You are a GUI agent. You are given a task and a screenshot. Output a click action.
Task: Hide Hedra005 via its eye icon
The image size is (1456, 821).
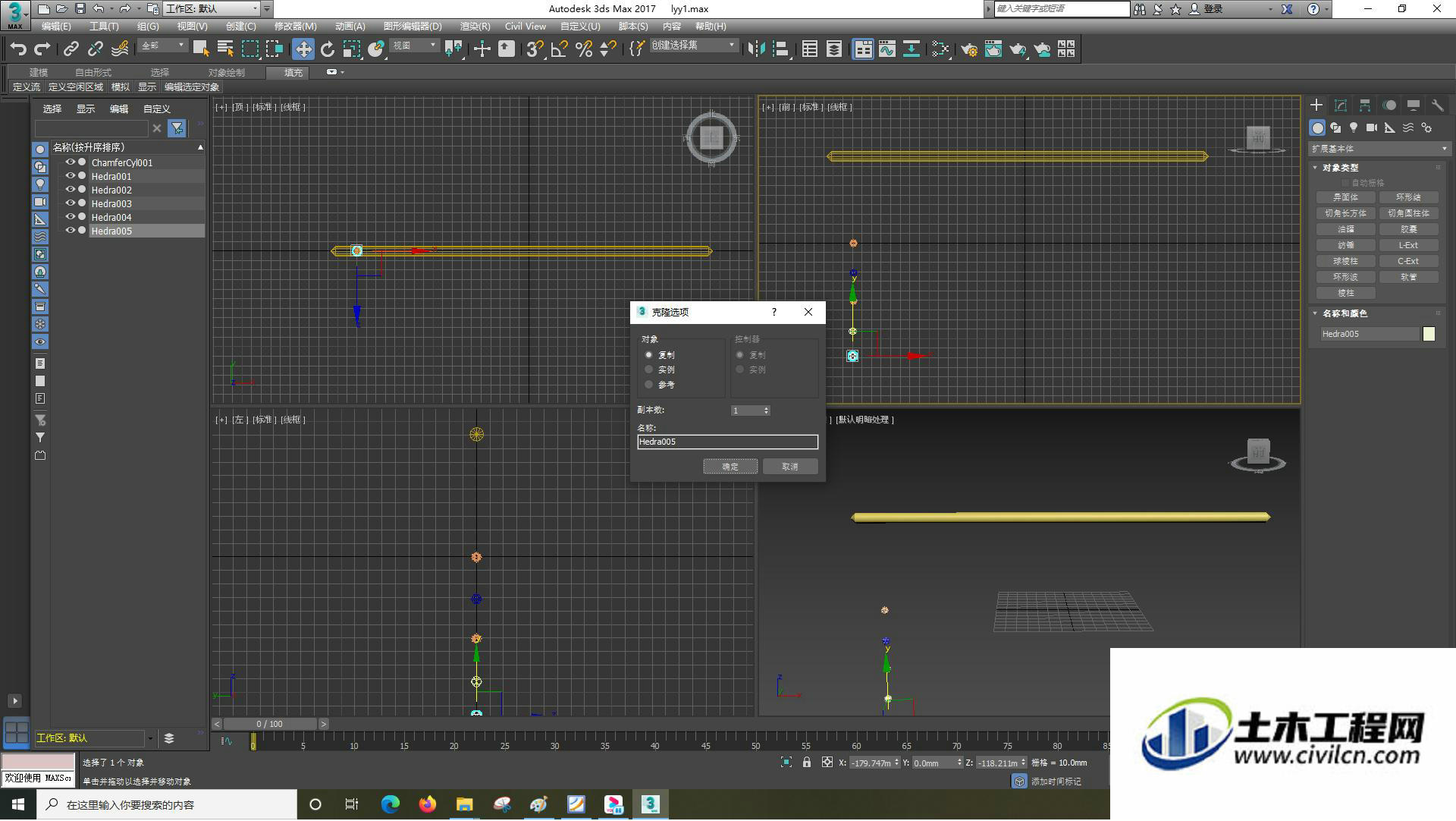coord(71,231)
